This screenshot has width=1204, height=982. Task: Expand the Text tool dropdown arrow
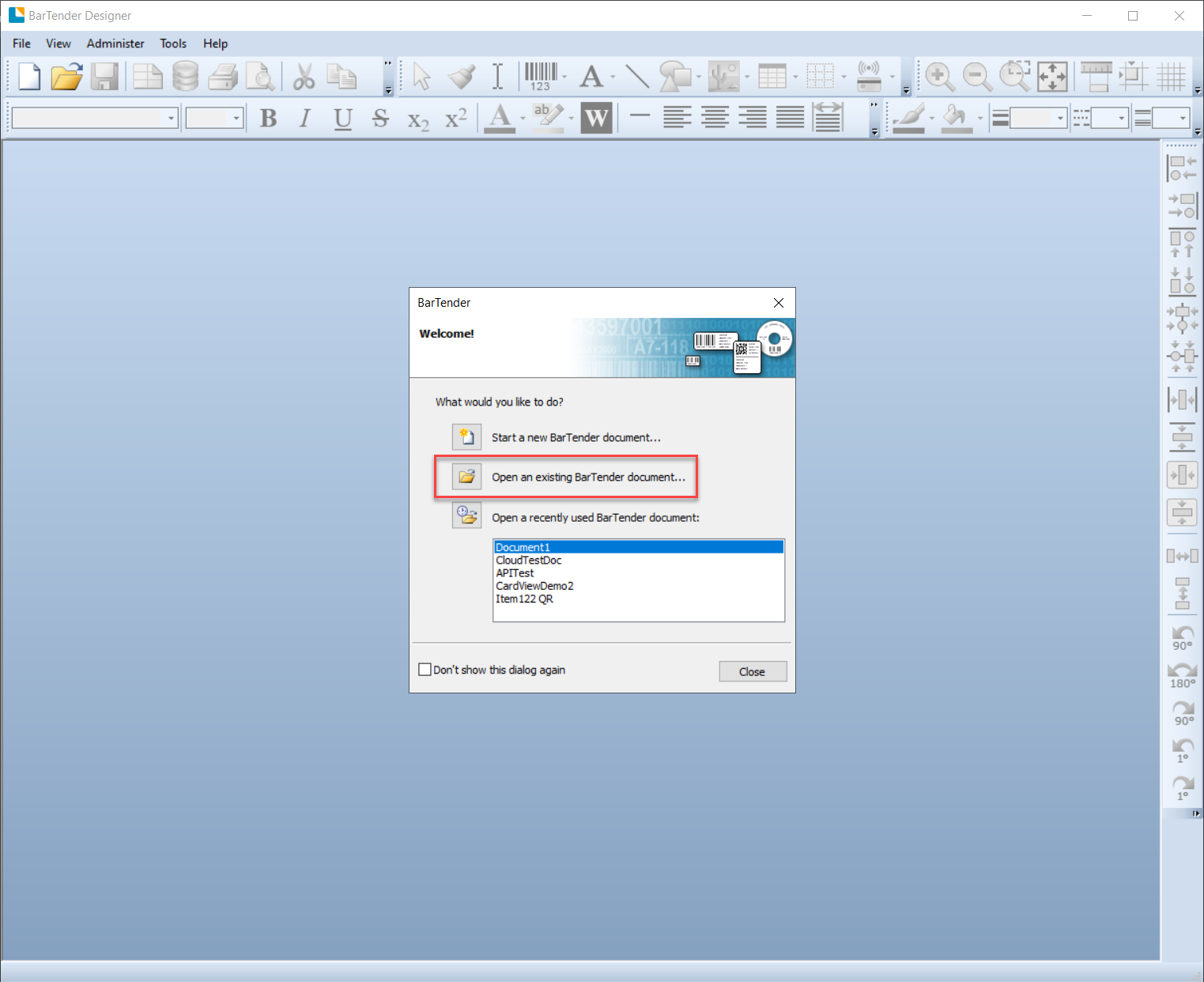(x=613, y=77)
